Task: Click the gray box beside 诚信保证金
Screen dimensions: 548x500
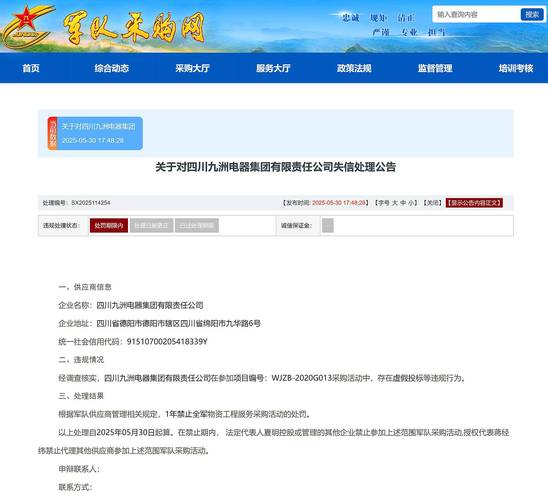Action: coord(328,225)
